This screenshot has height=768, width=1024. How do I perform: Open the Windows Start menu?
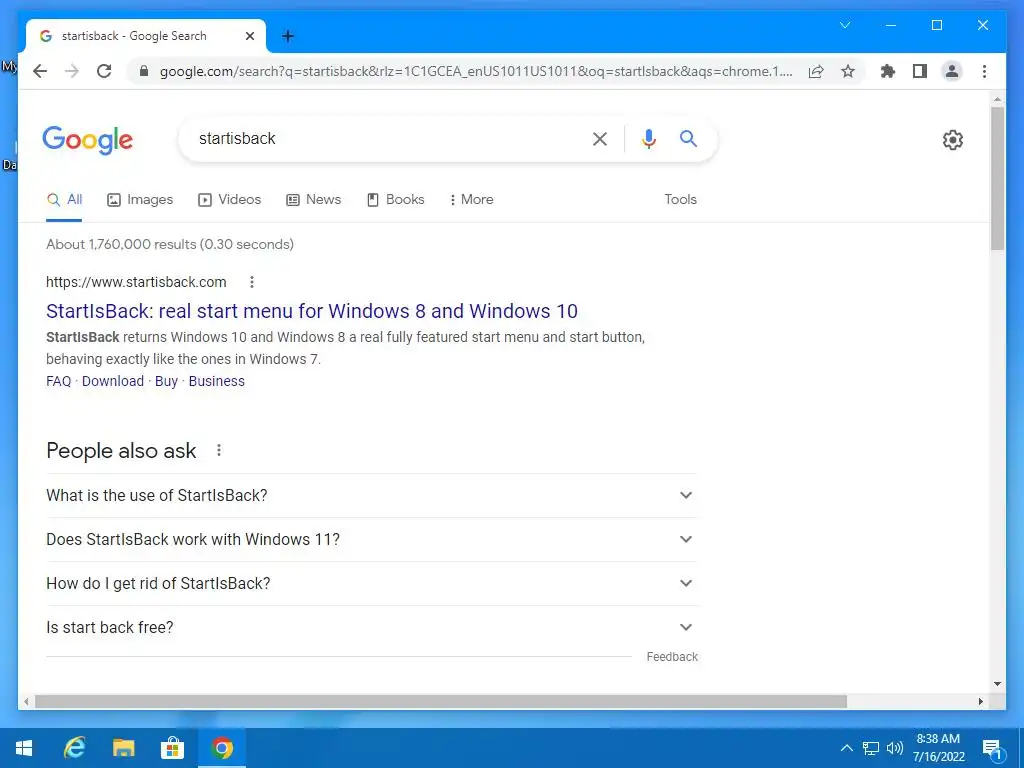(x=24, y=748)
